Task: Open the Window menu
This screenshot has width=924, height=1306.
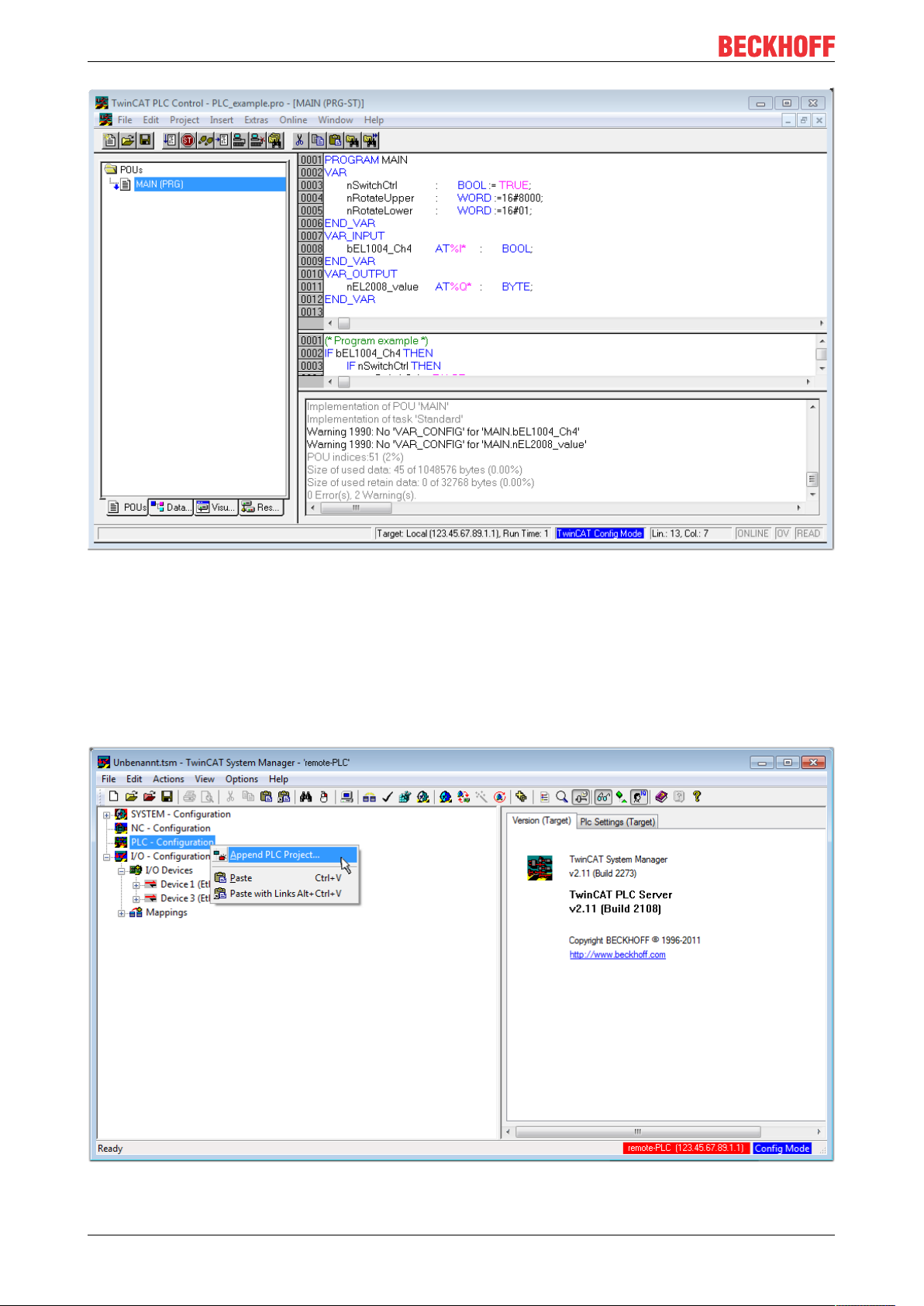Action: pyautogui.click(x=336, y=120)
